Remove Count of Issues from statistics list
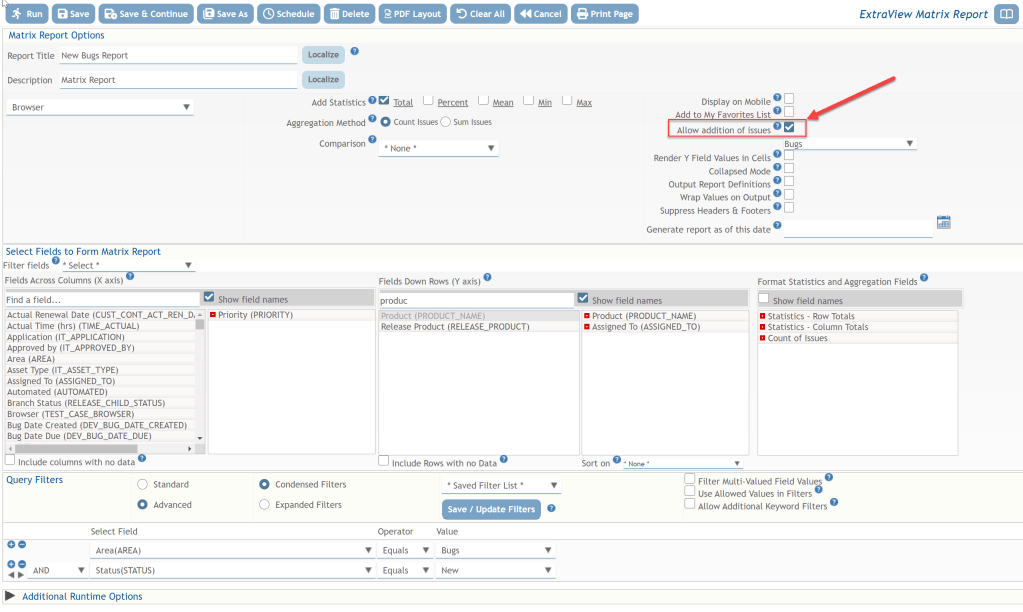Image resolution: width=1023 pixels, height=612 pixels. [x=762, y=338]
